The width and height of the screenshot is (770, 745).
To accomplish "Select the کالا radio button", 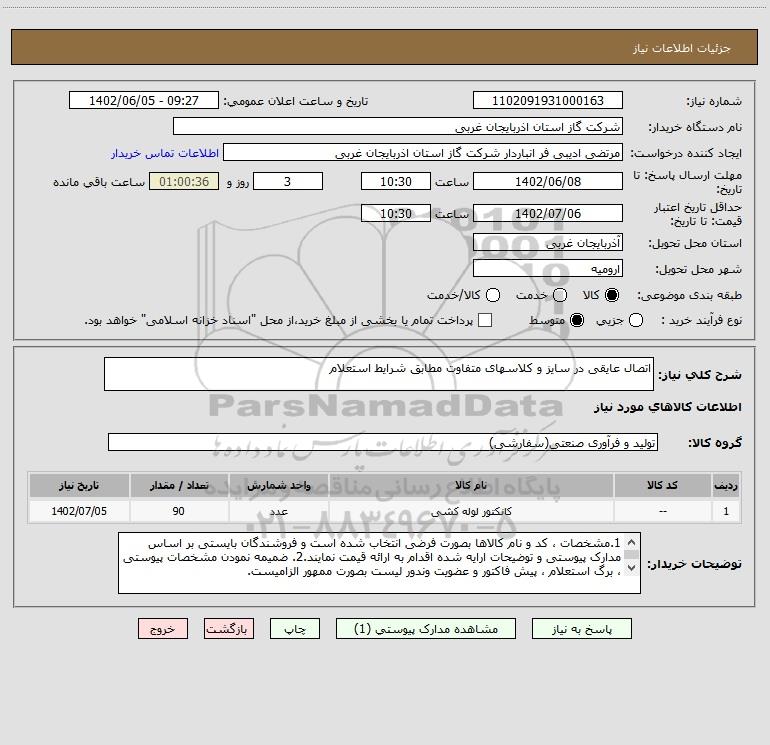I will coord(612,295).
